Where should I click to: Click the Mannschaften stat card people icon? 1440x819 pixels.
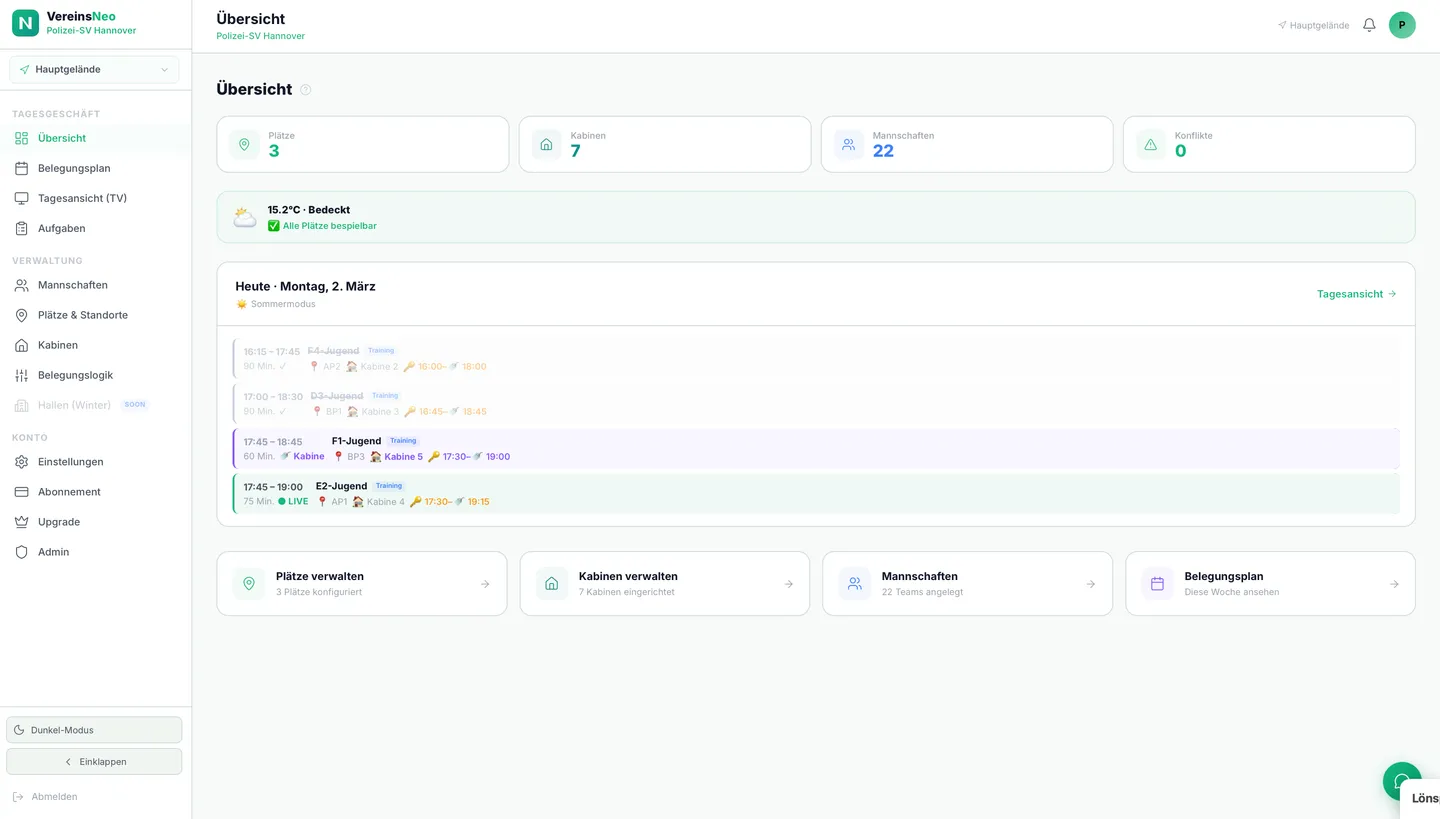[848, 144]
